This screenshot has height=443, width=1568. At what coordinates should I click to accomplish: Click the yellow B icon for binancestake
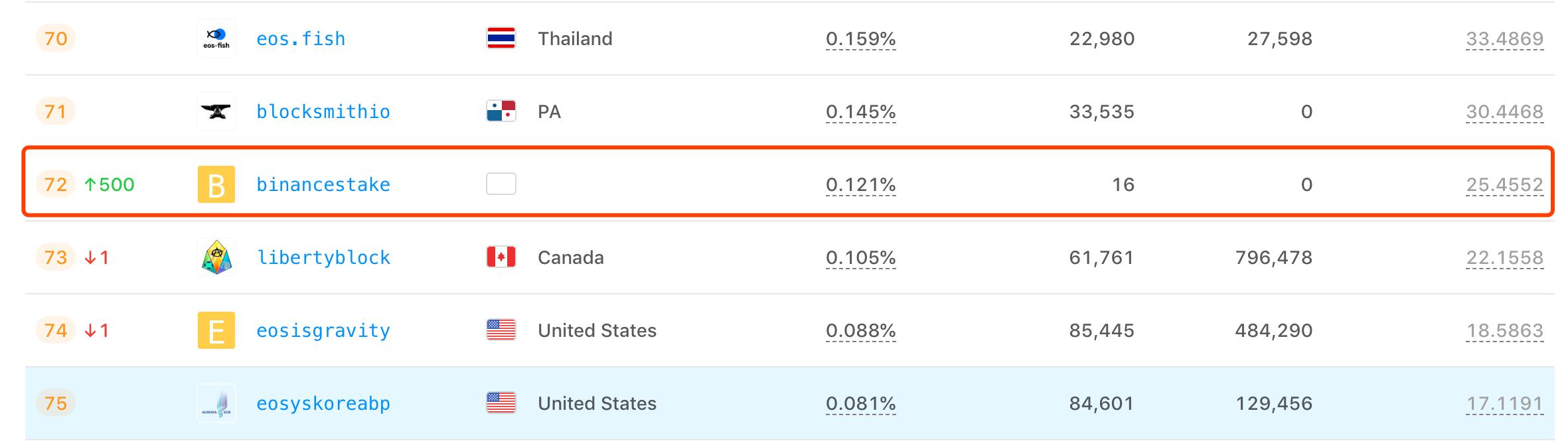[x=217, y=184]
